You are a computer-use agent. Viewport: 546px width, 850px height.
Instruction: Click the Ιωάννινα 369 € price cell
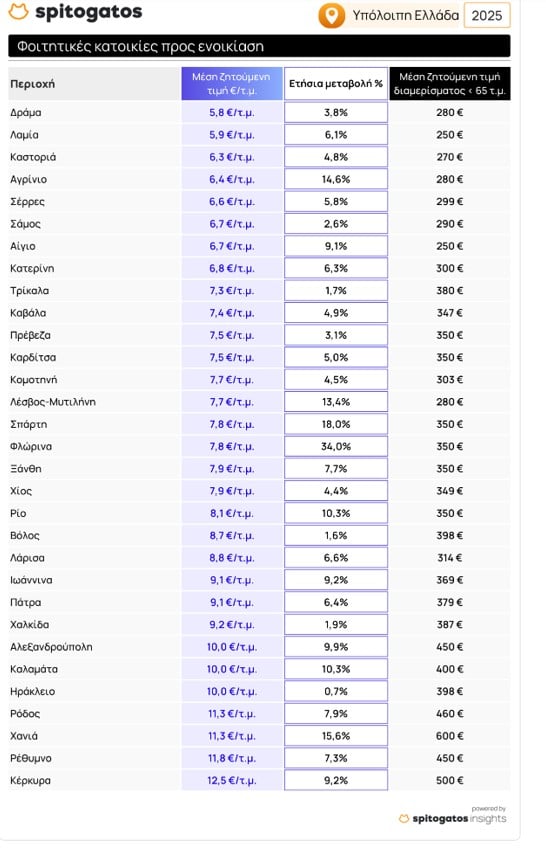[x=449, y=580]
